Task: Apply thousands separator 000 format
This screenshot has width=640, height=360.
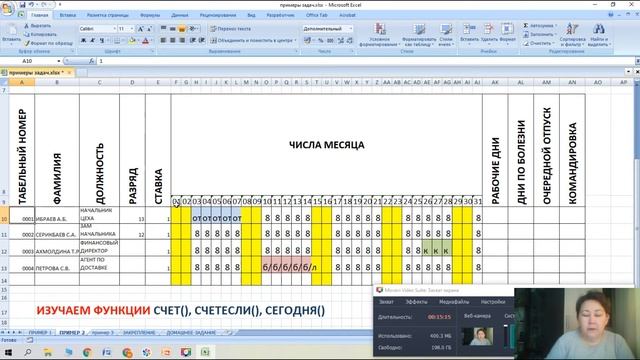Action: (330, 40)
